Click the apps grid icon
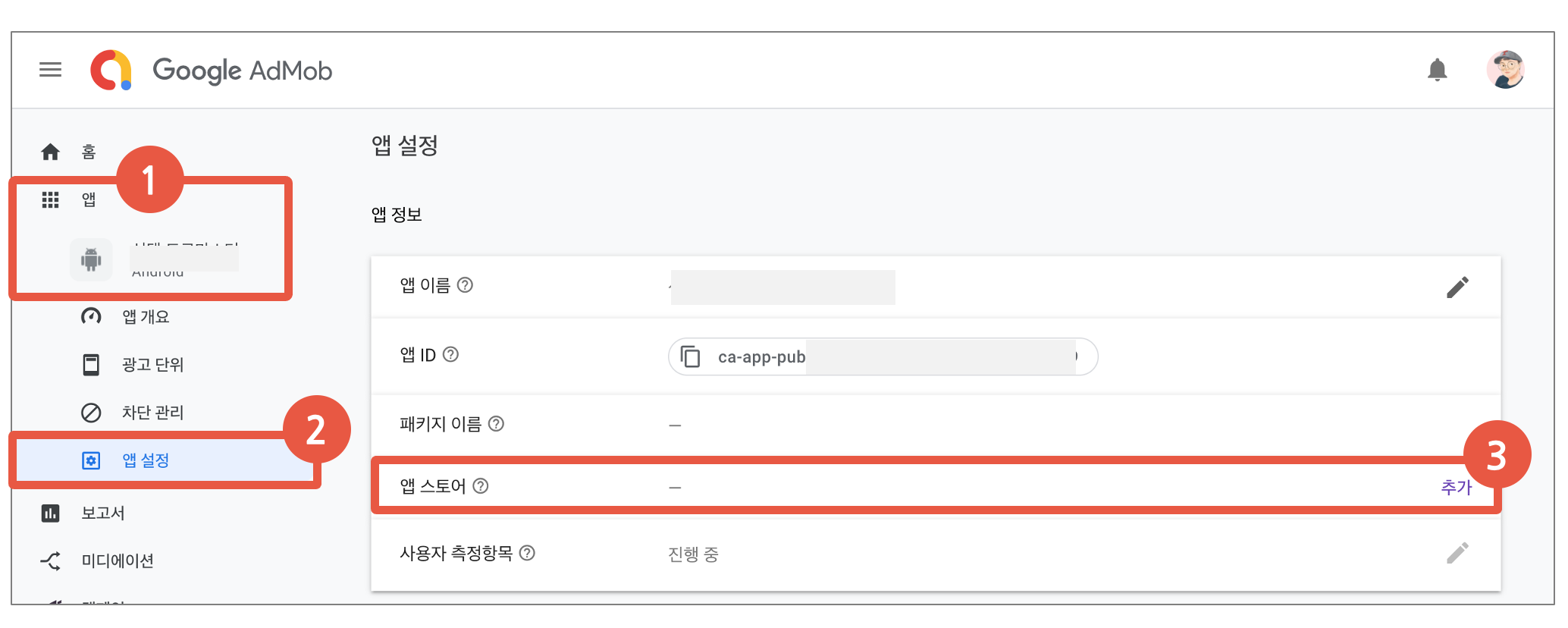 tap(50, 199)
